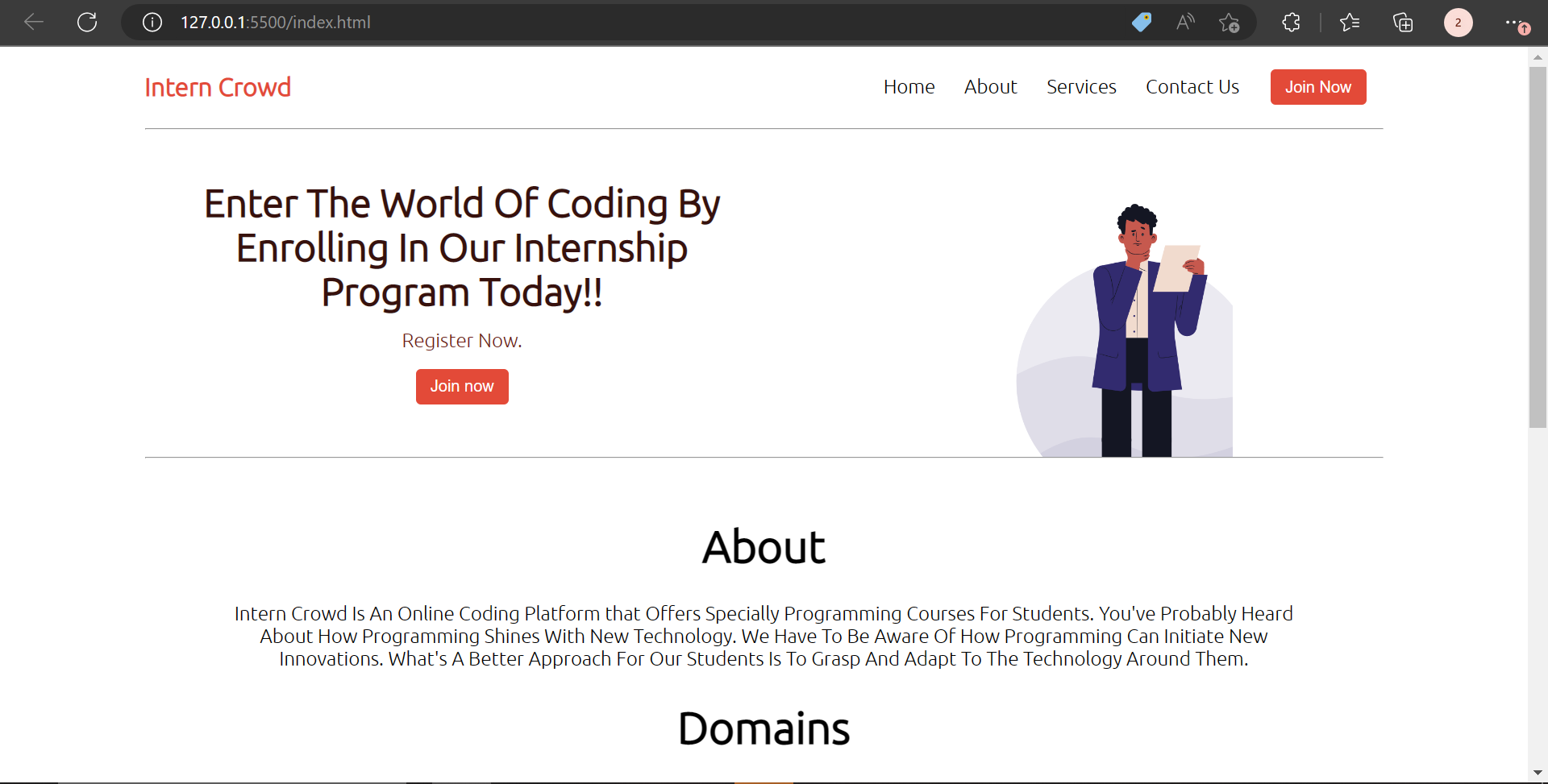Click the browser back arrow
The height and width of the screenshot is (784, 1548).
click(x=34, y=23)
